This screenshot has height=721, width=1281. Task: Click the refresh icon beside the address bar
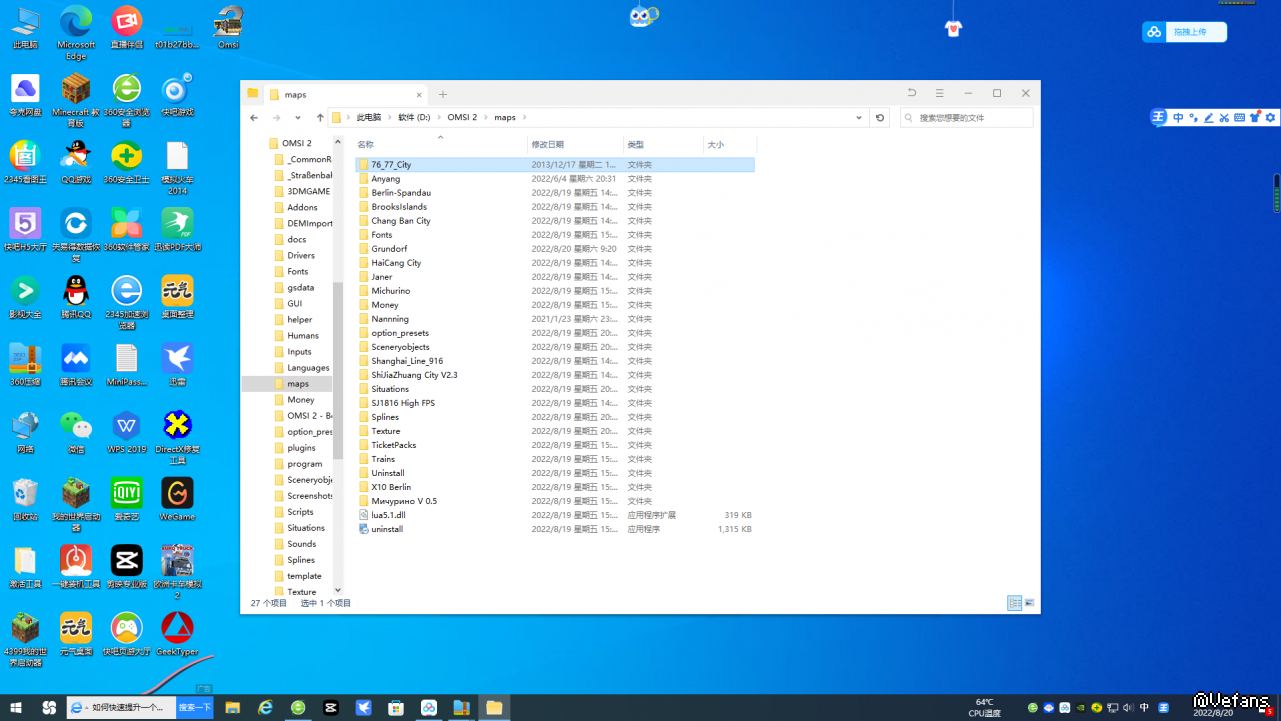pyautogui.click(x=880, y=118)
